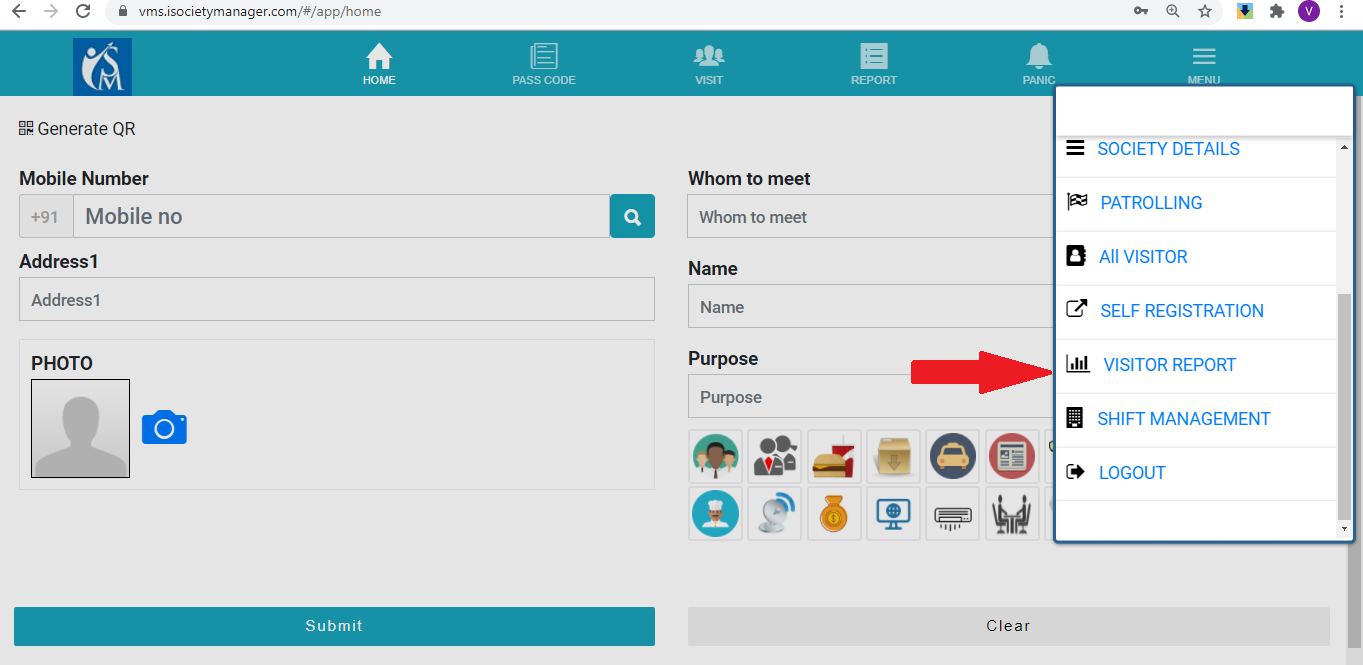Open the Panic bell alert

click(1039, 64)
